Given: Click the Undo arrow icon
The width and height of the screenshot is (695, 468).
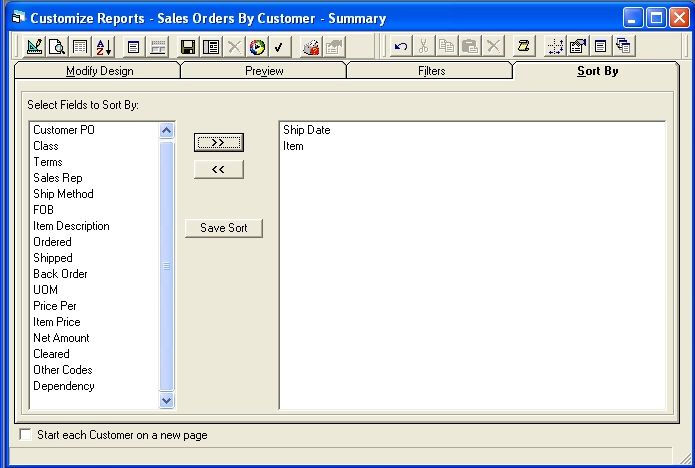Looking at the screenshot, I should point(401,46).
